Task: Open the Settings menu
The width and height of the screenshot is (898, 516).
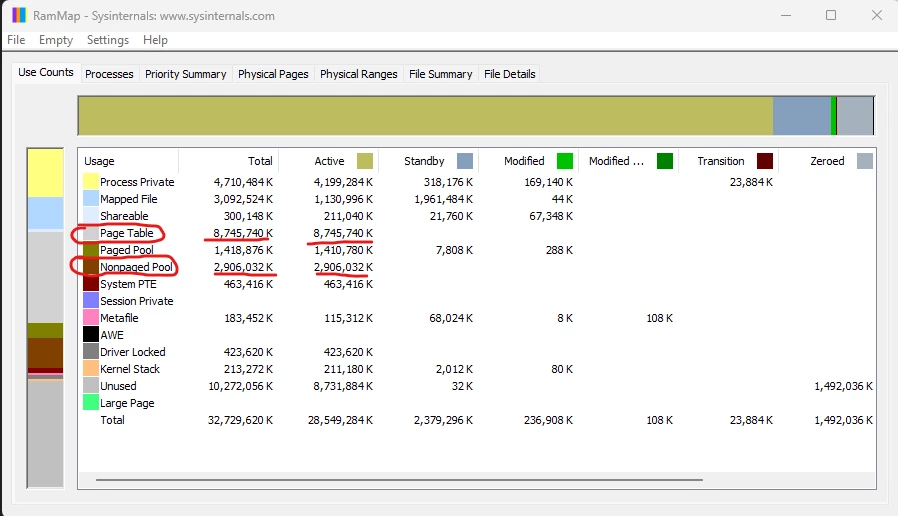Action: [108, 40]
